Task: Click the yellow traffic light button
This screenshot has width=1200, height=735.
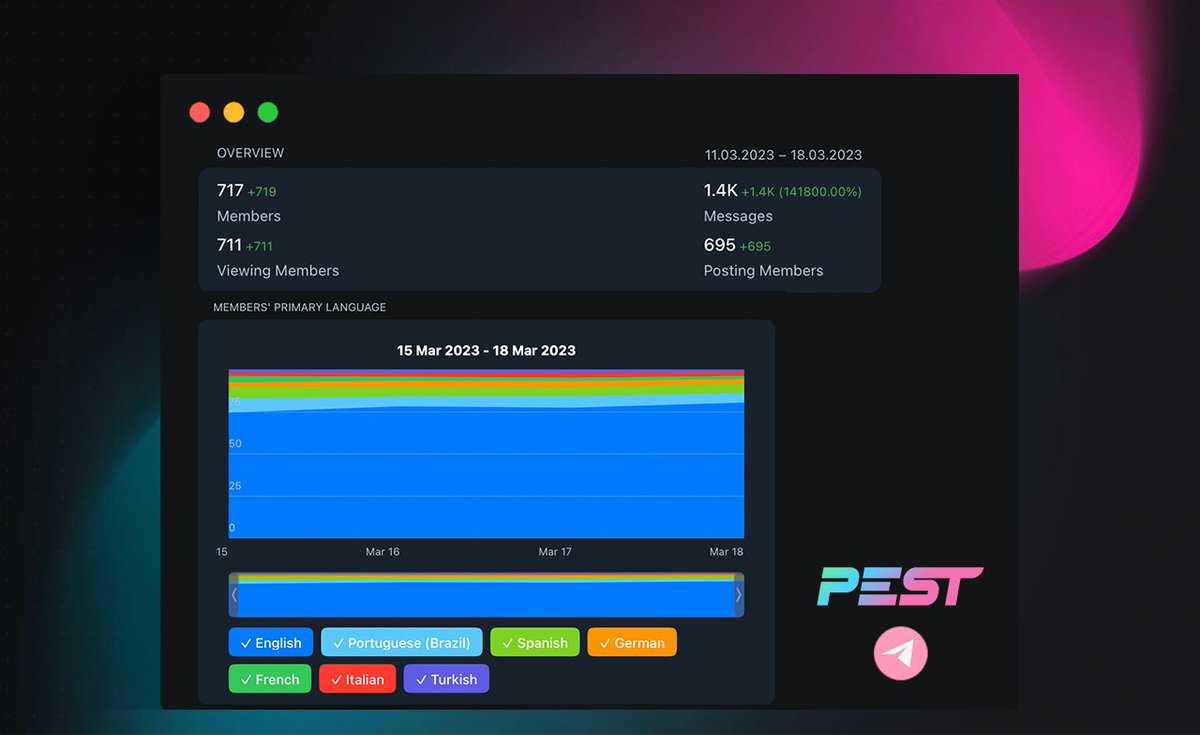Action: click(233, 112)
